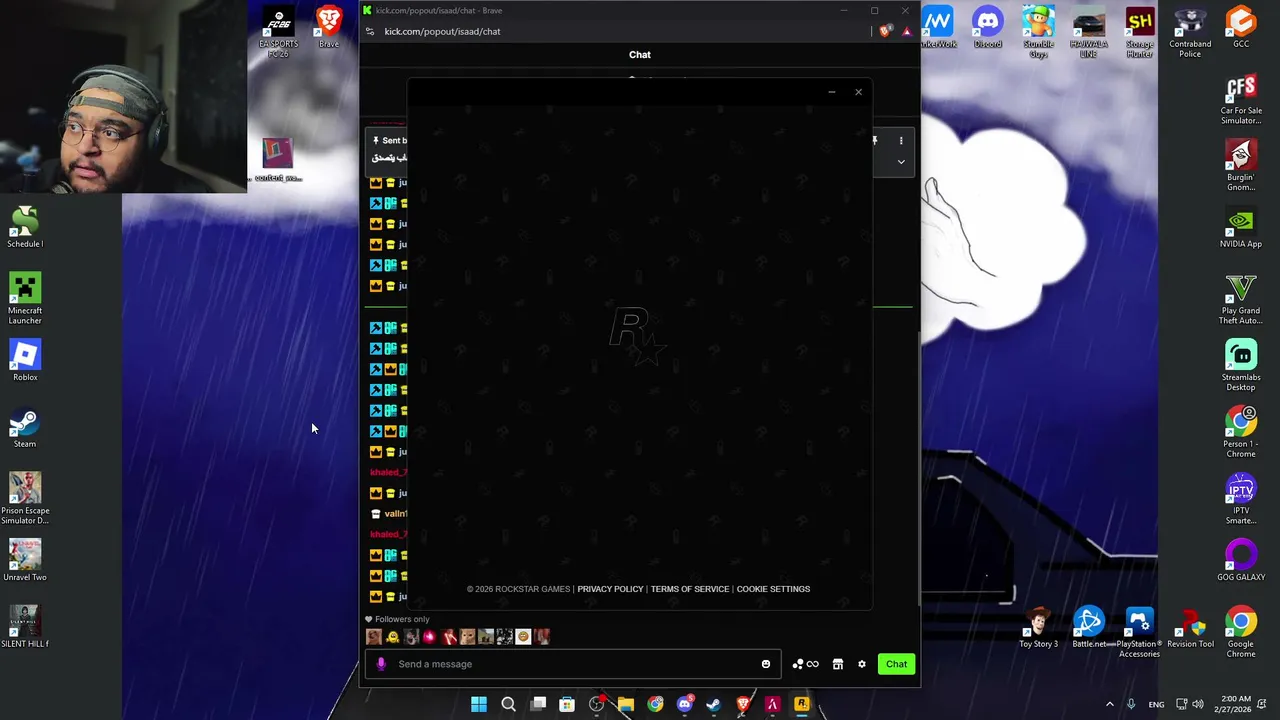Open Car For Sale Simulator desktop shortcut
1280x720 pixels.
[x=1241, y=99]
